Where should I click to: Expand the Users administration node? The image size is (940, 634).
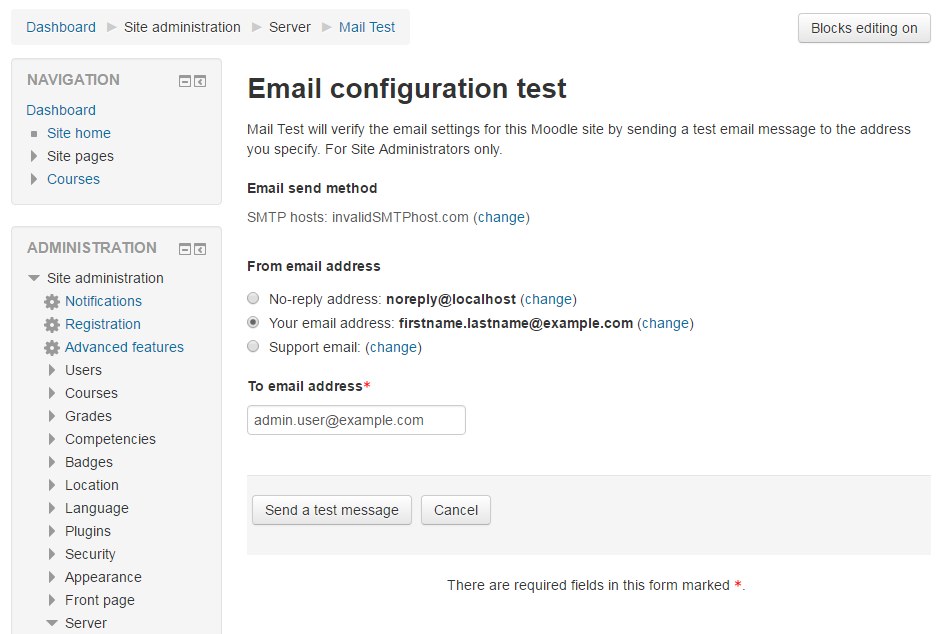click(x=52, y=370)
